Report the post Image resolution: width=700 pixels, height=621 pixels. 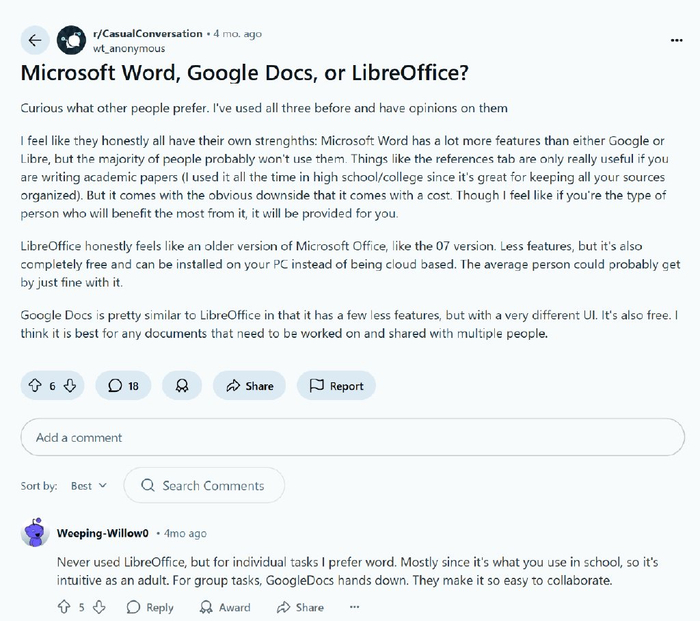tap(336, 385)
